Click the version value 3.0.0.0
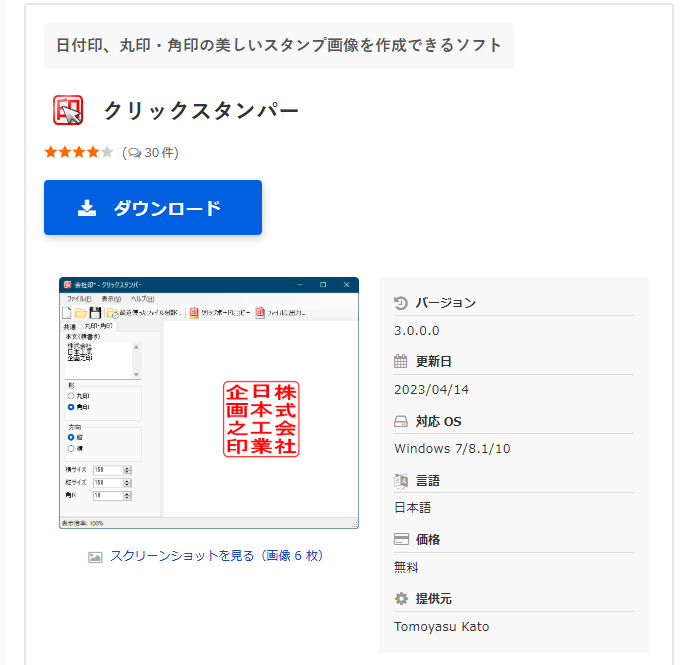Image resolution: width=694 pixels, height=665 pixels. (416, 331)
